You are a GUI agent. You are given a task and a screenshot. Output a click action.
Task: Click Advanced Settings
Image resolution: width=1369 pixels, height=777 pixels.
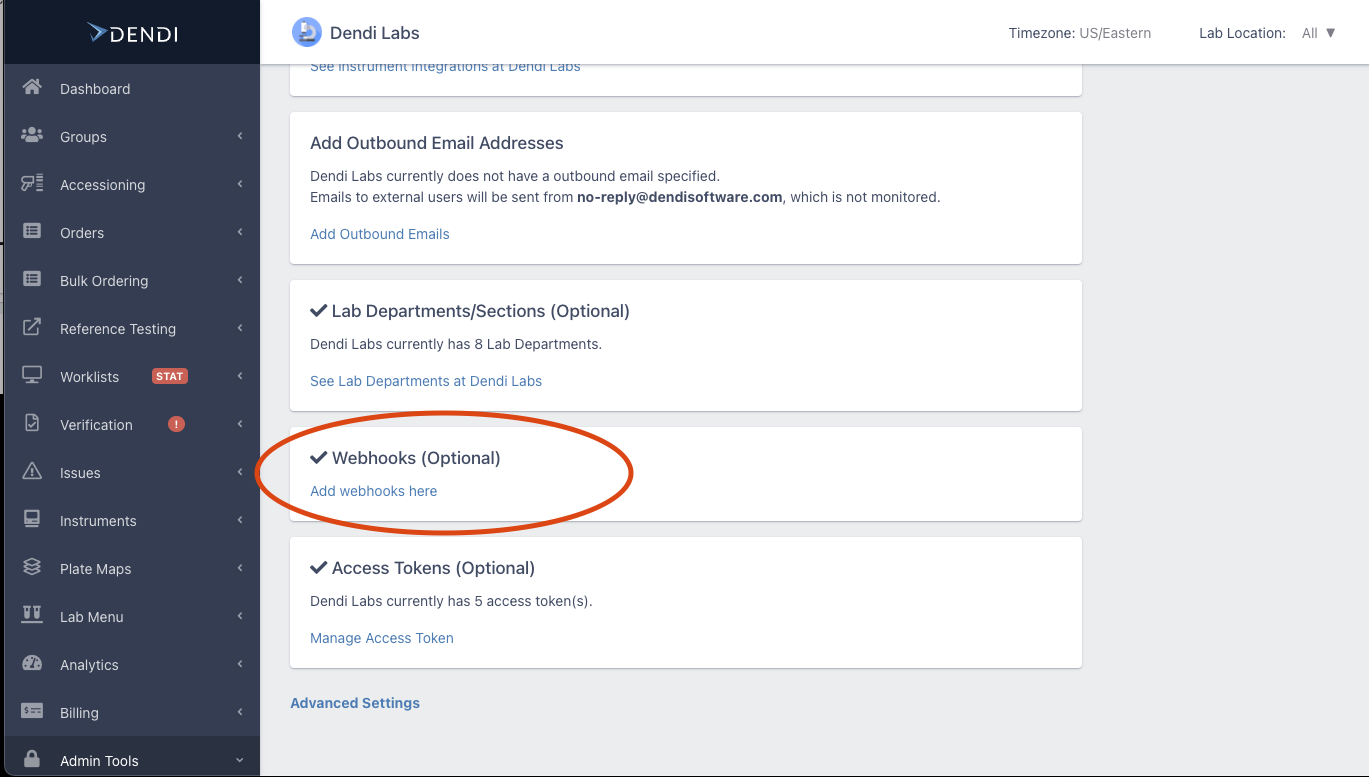(x=355, y=702)
